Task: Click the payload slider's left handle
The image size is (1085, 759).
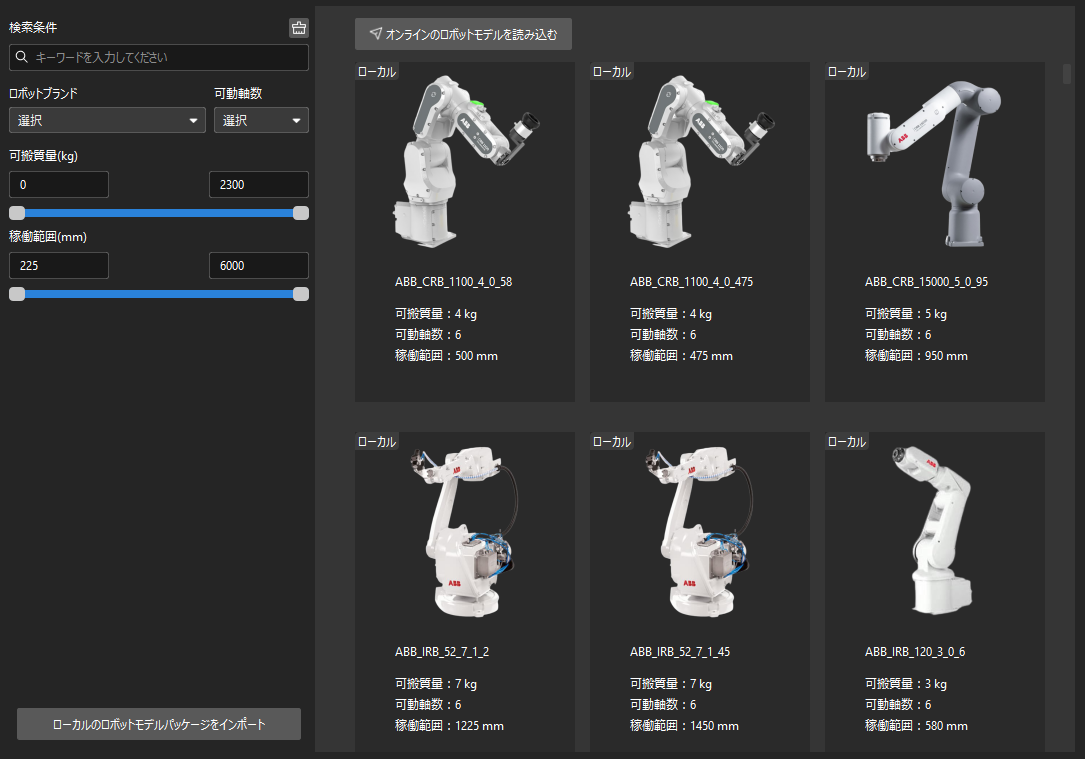Action: click(17, 213)
